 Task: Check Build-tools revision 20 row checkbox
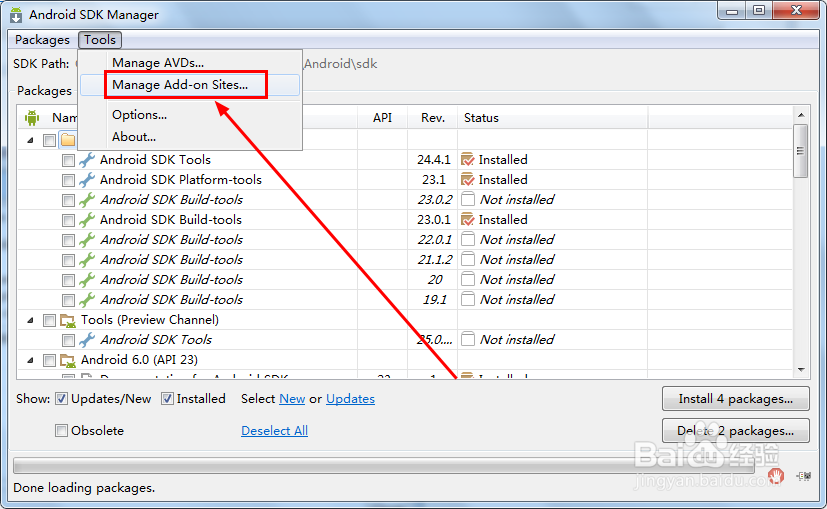pos(68,281)
